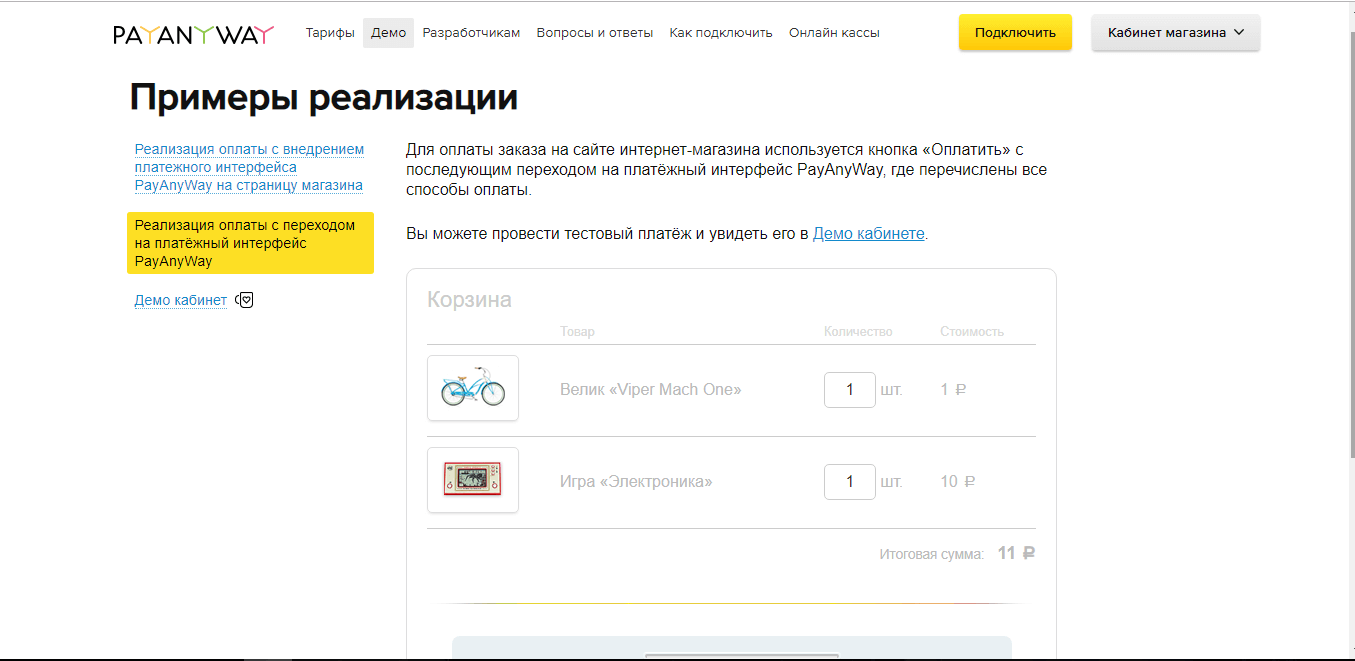Follow the Демо кабинете link in the paragraph
Viewport: 1355px width, 661px height.
(868, 234)
